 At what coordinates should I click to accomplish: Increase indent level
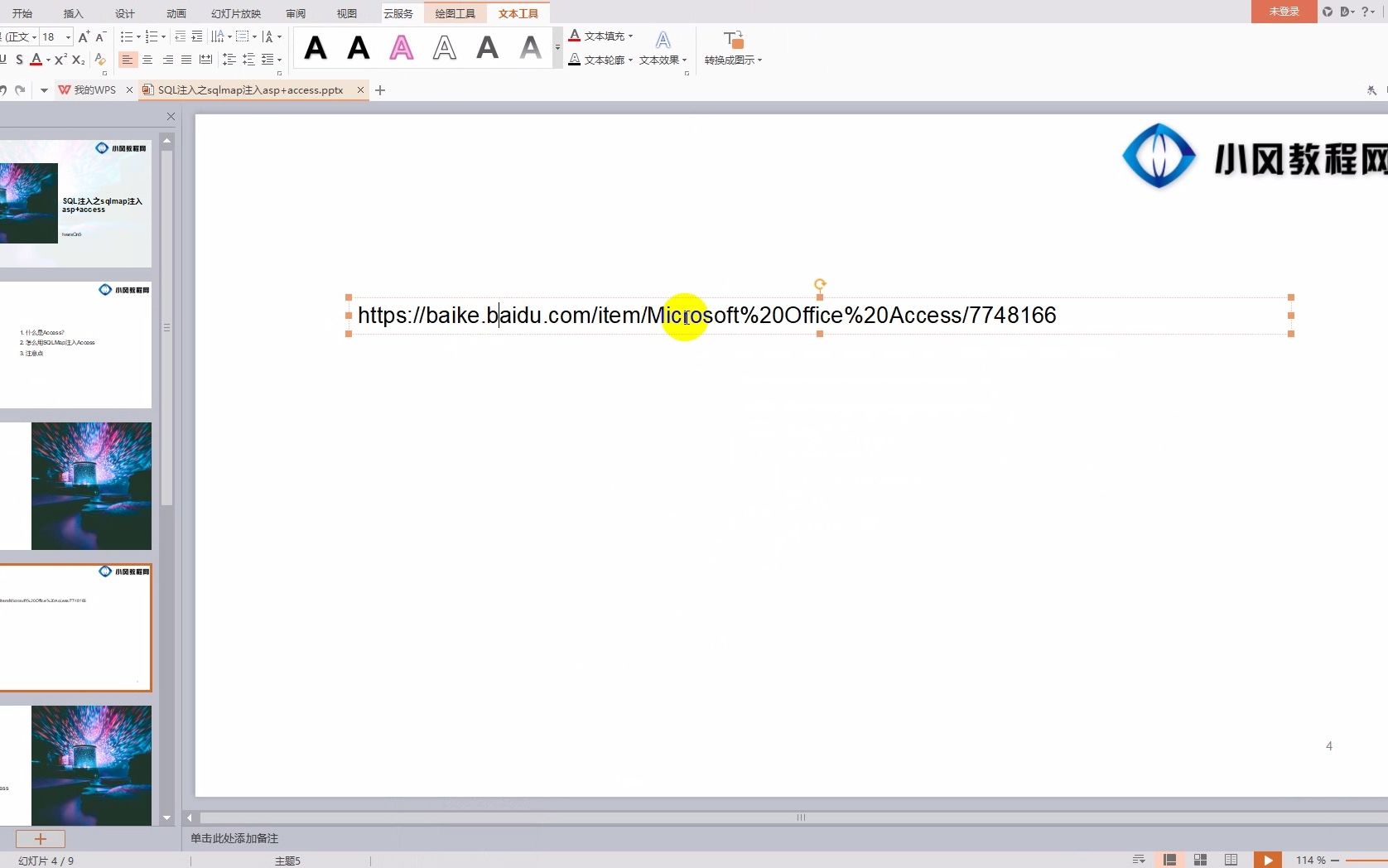196,36
